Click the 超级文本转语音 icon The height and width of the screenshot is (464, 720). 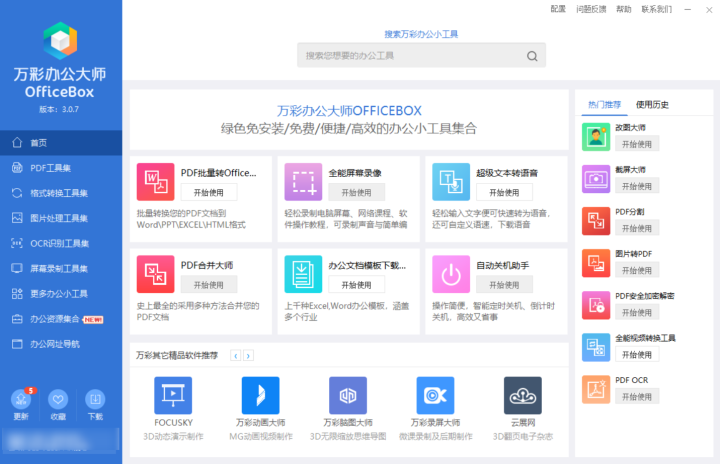tap(451, 182)
